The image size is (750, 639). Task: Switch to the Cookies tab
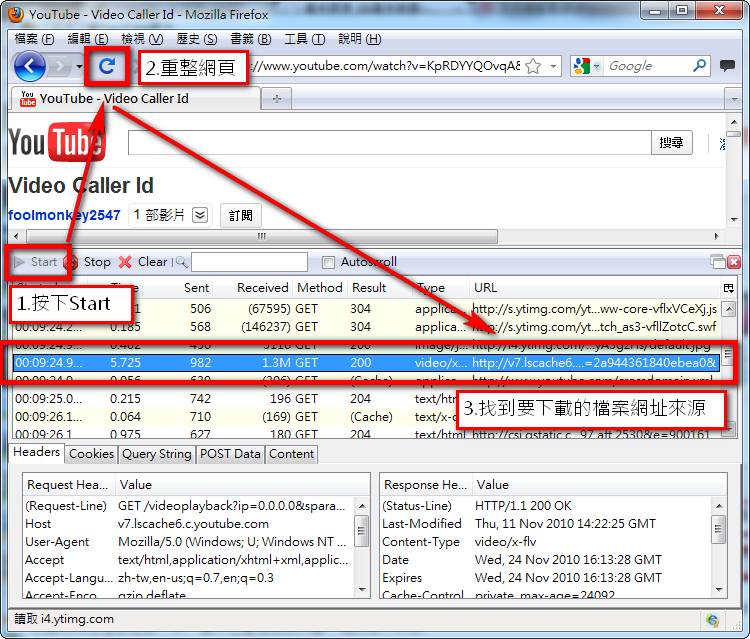point(91,454)
